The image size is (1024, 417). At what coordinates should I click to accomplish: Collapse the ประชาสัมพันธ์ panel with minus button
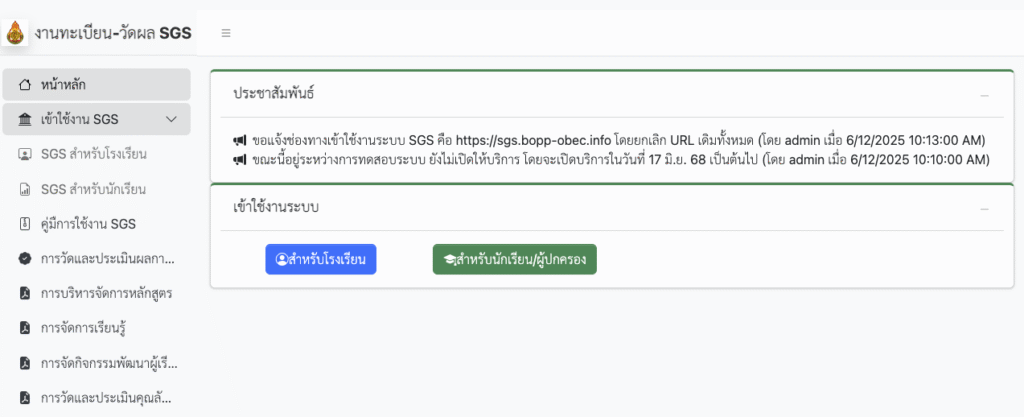[x=984, y=95]
